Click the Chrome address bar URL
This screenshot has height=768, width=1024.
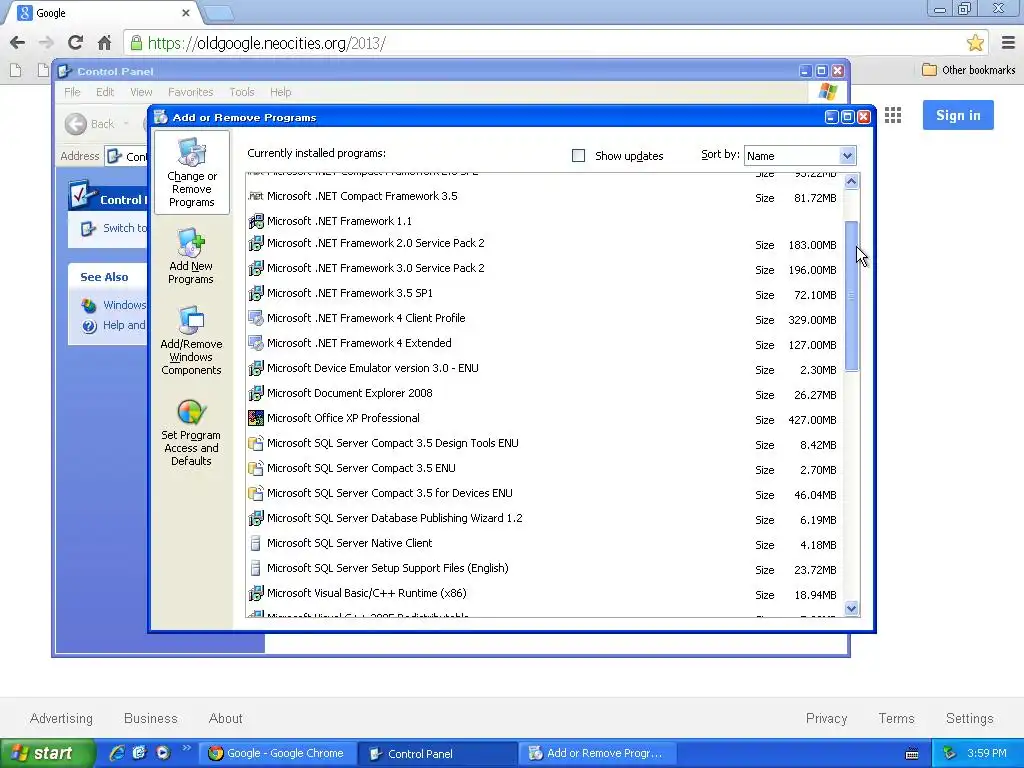click(x=266, y=43)
